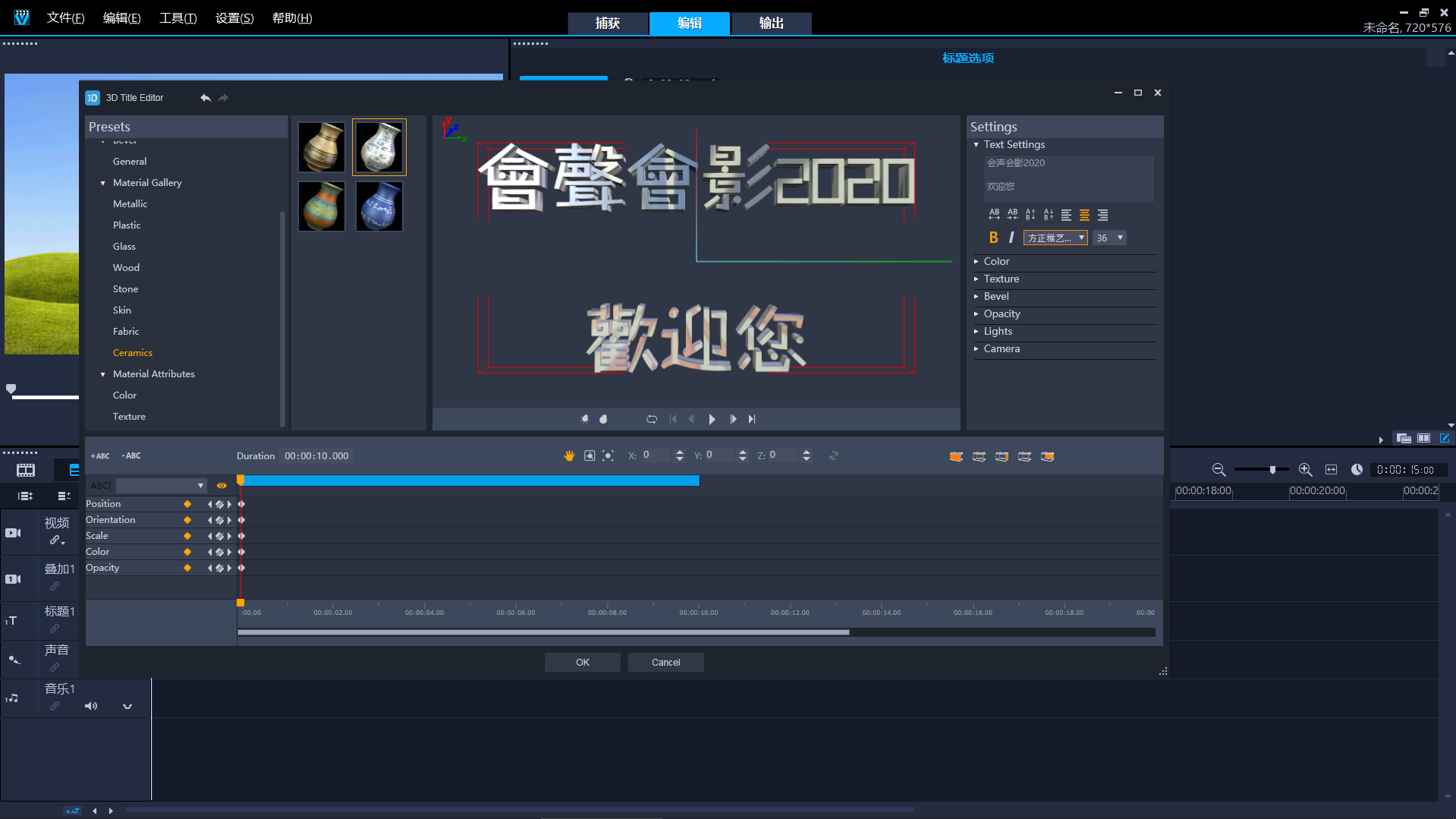This screenshot has width=1456, height=819.
Task: Undo with the back arrow in 3D Title Editor
Action: pos(206,98)
